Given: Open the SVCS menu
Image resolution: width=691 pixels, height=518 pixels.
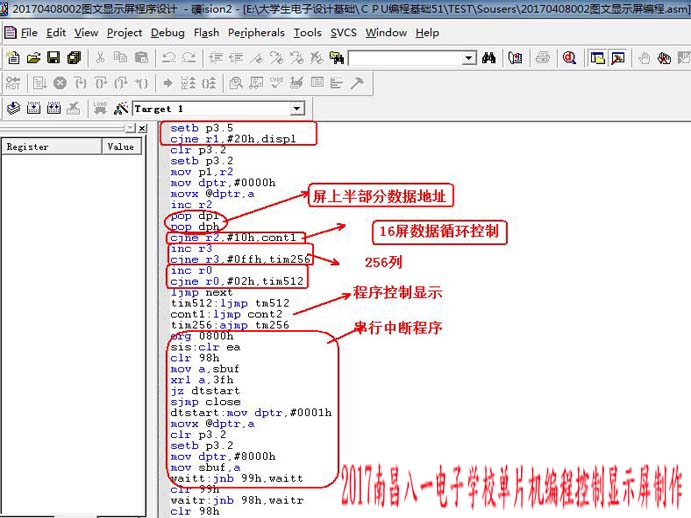Looking at the screenshot, I should 343,33.
